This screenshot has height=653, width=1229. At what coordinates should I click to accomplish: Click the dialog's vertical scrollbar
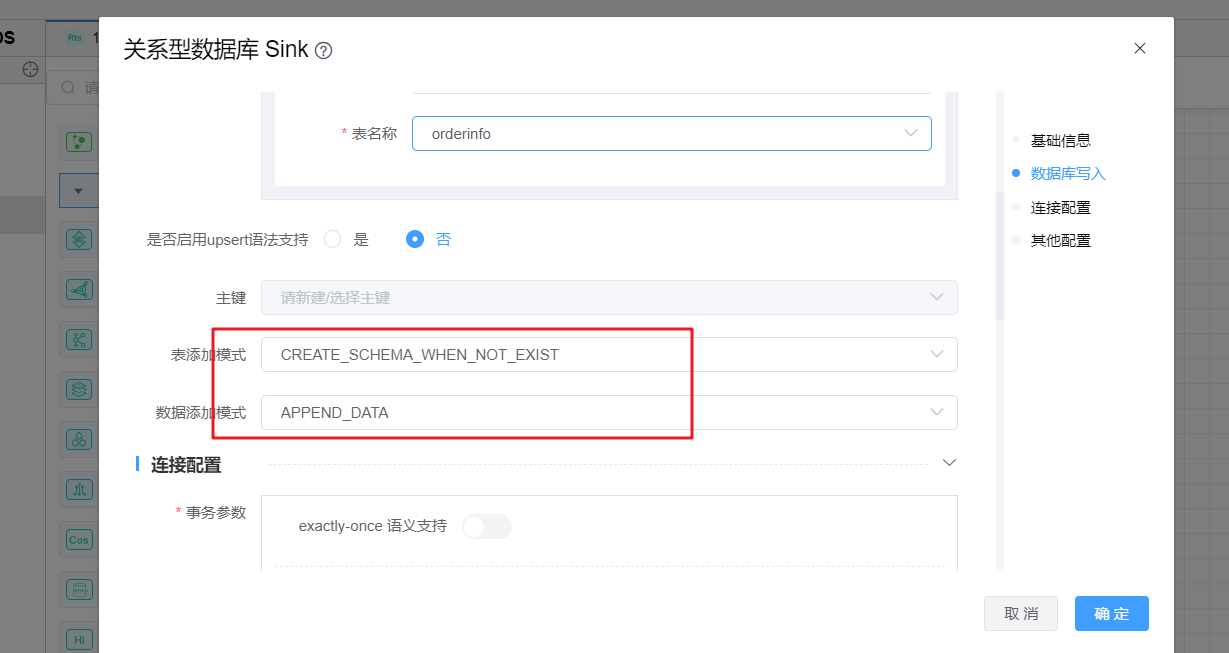click(x=999, y=255)
